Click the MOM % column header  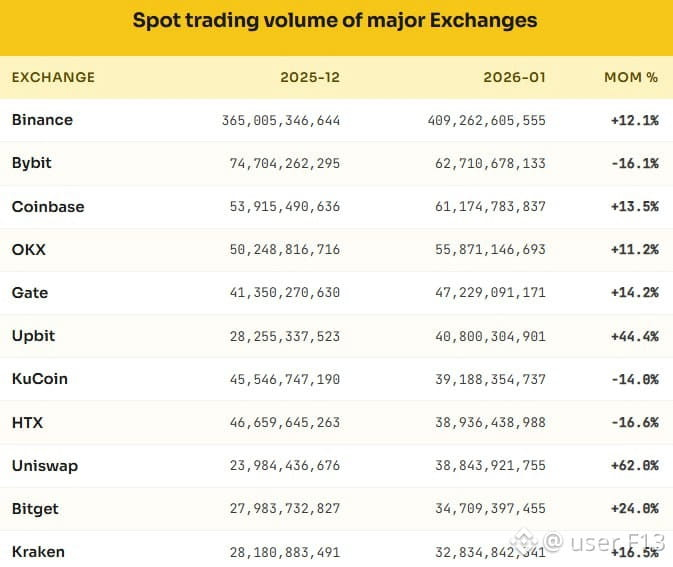[631, 77]
